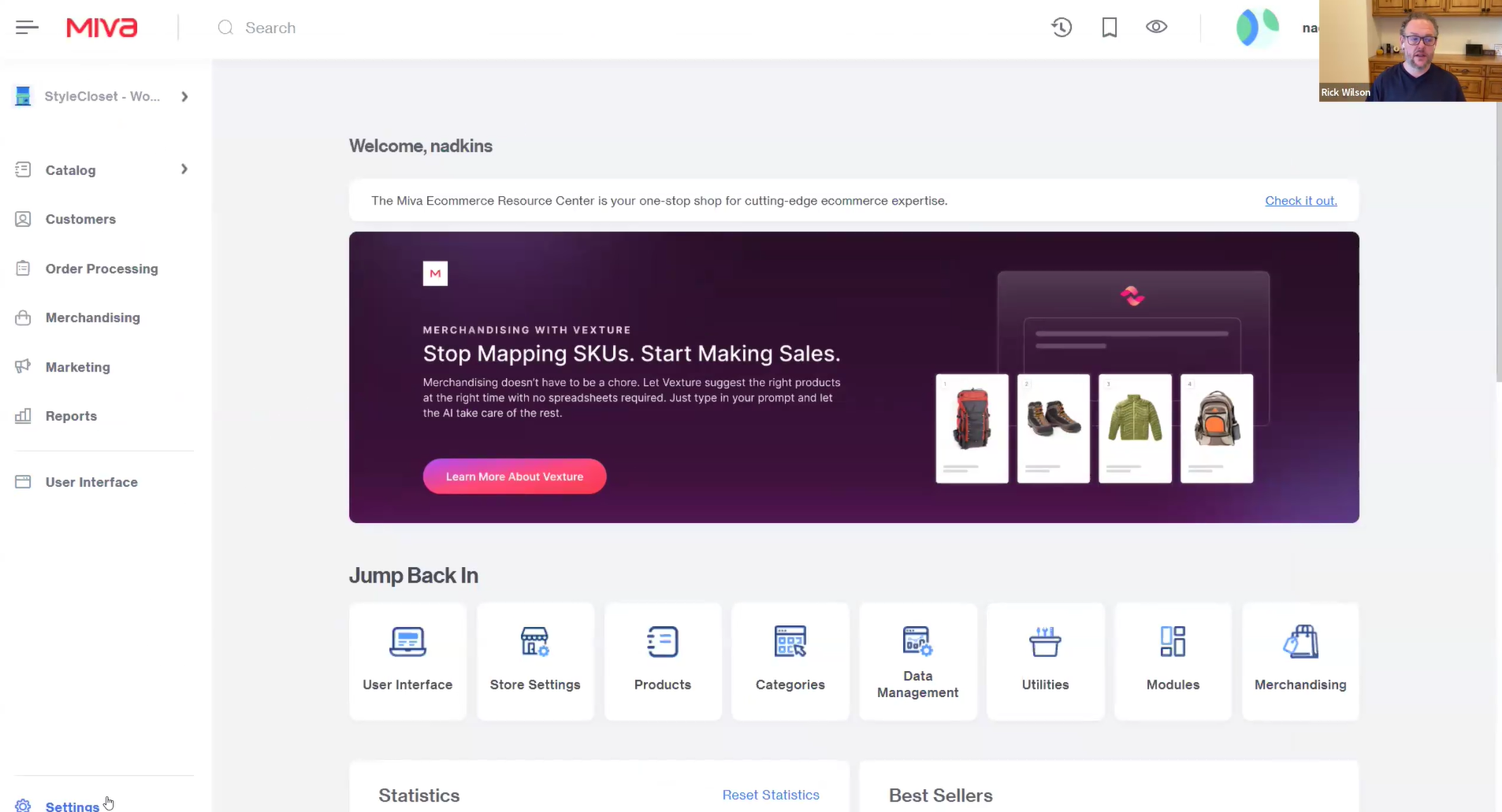Open the Merchandising card icon
The width and height of the screenshot is (1502, 812).
[x=1300, y=642]
